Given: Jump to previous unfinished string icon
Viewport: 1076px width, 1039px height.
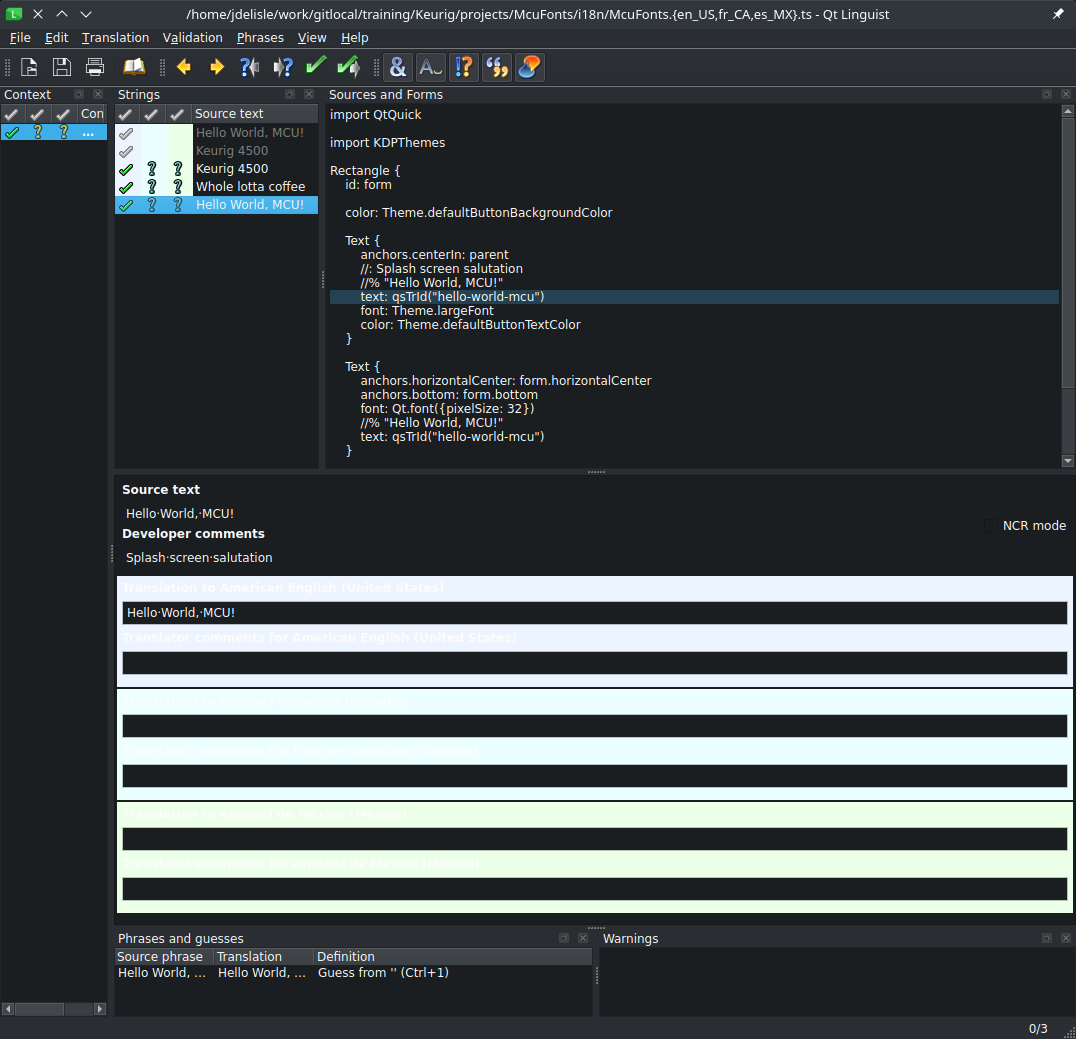Looking at the screenshot, I should [x=249, y=67].
